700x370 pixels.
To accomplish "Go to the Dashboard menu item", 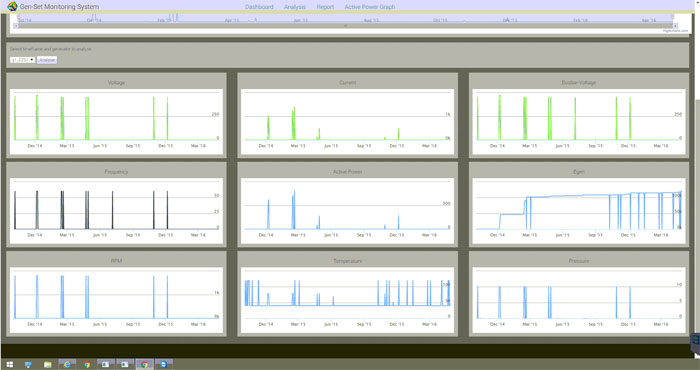I will pyautogui.click(x=259, y=7).
